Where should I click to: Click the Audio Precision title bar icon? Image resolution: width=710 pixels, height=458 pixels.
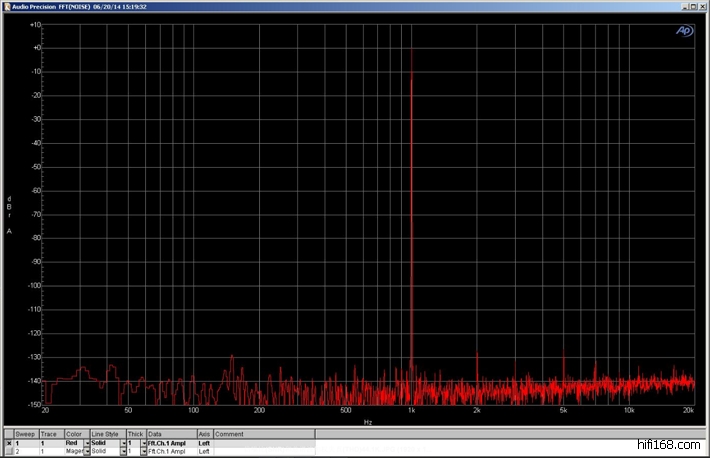[7, 5]
